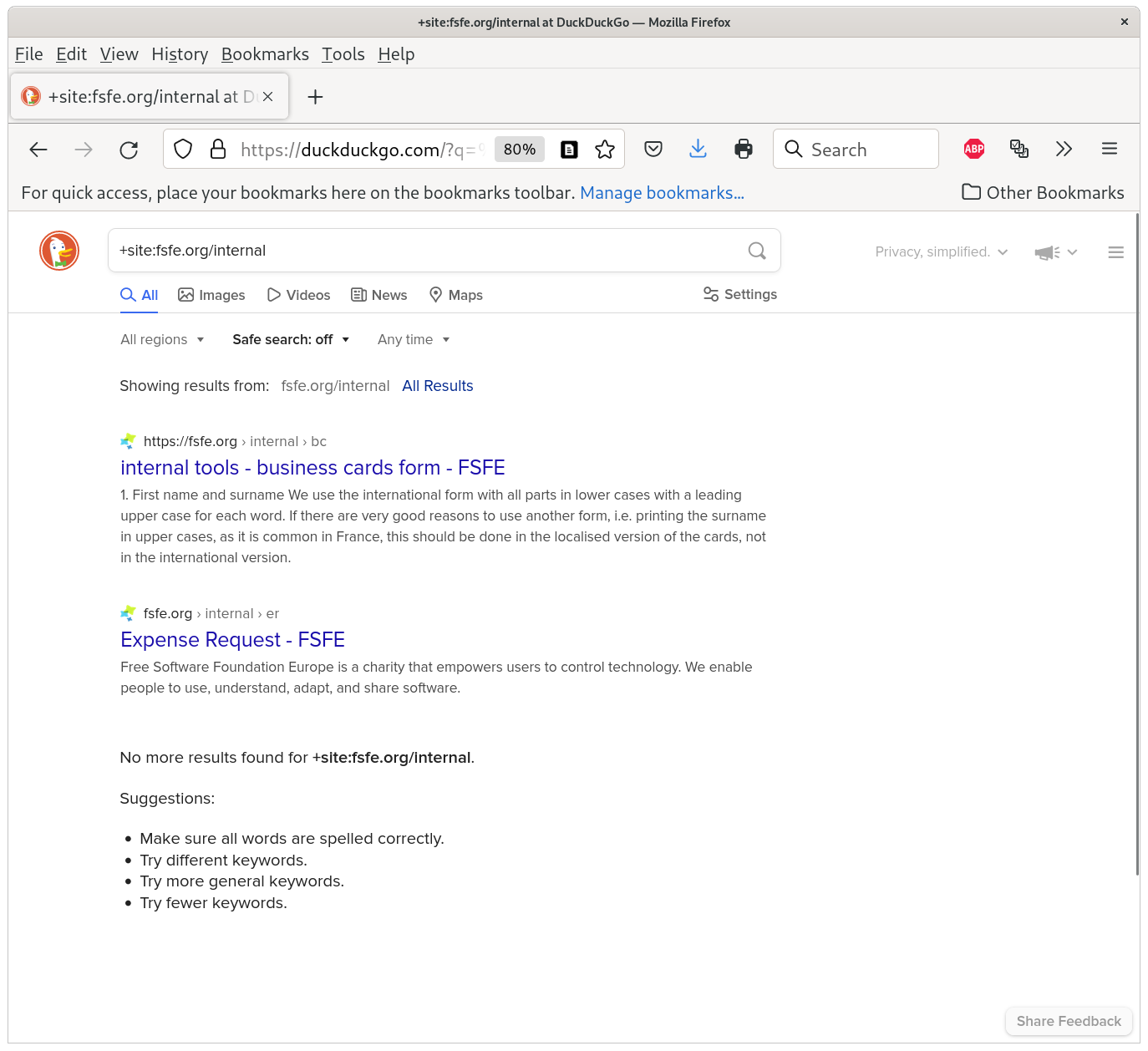Open the View menu

(119, 54)
